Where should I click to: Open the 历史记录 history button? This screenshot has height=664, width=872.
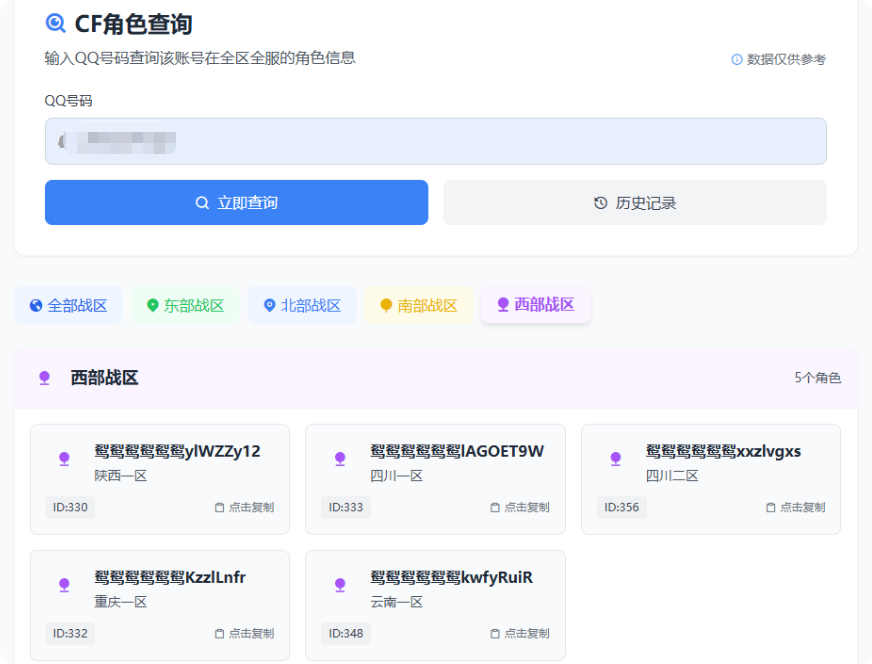635,202
